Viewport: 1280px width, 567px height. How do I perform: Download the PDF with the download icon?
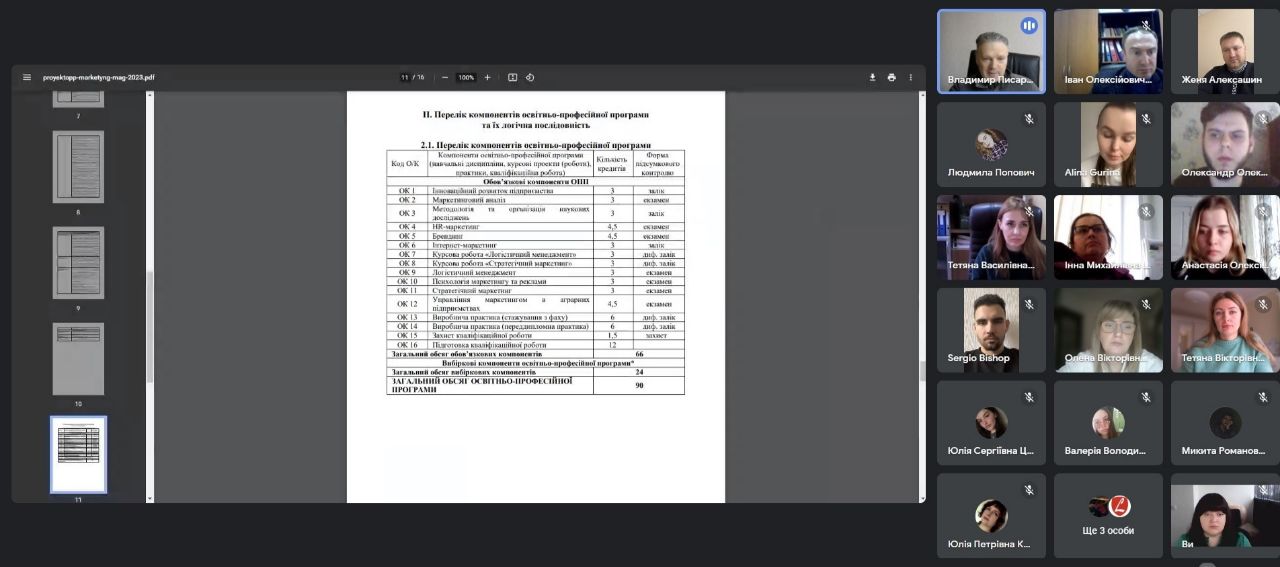(872, 77)
